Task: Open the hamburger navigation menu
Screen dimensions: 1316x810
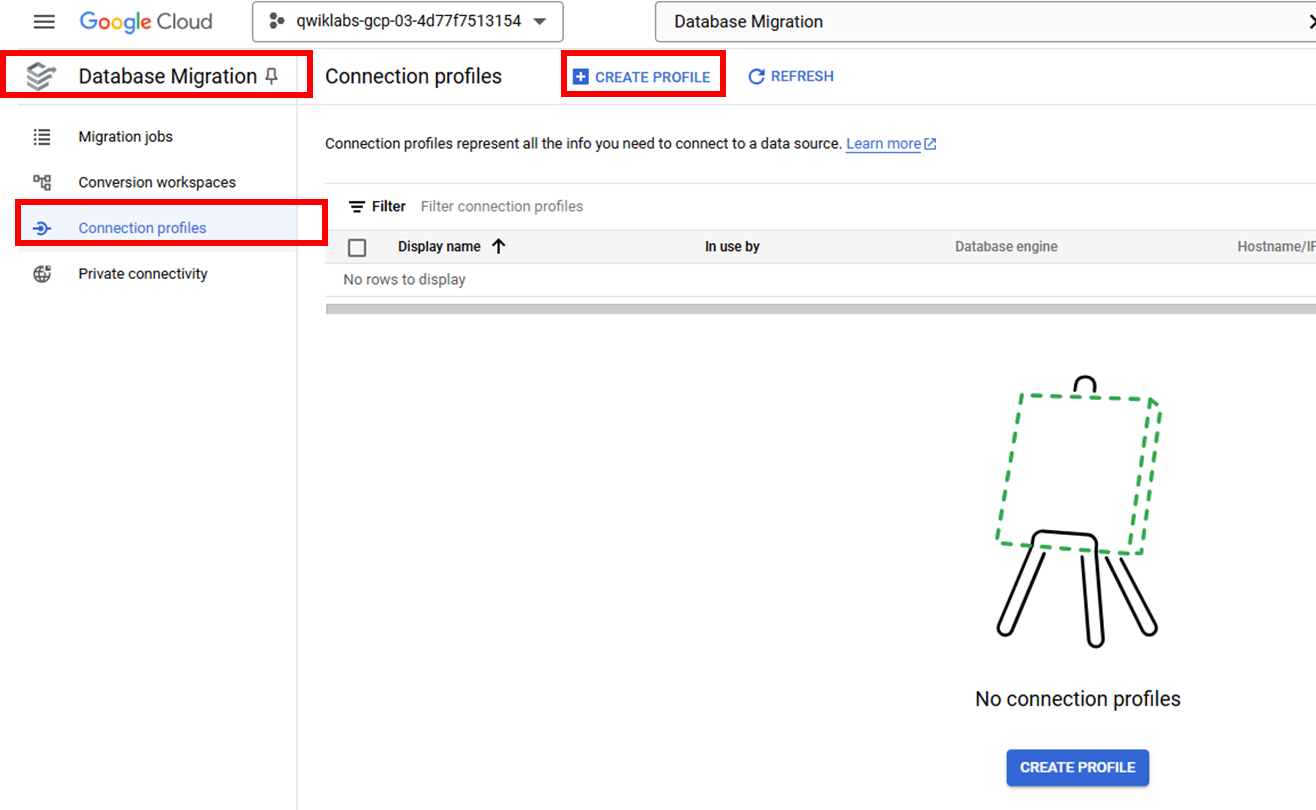Action: [x=44, y=21]
